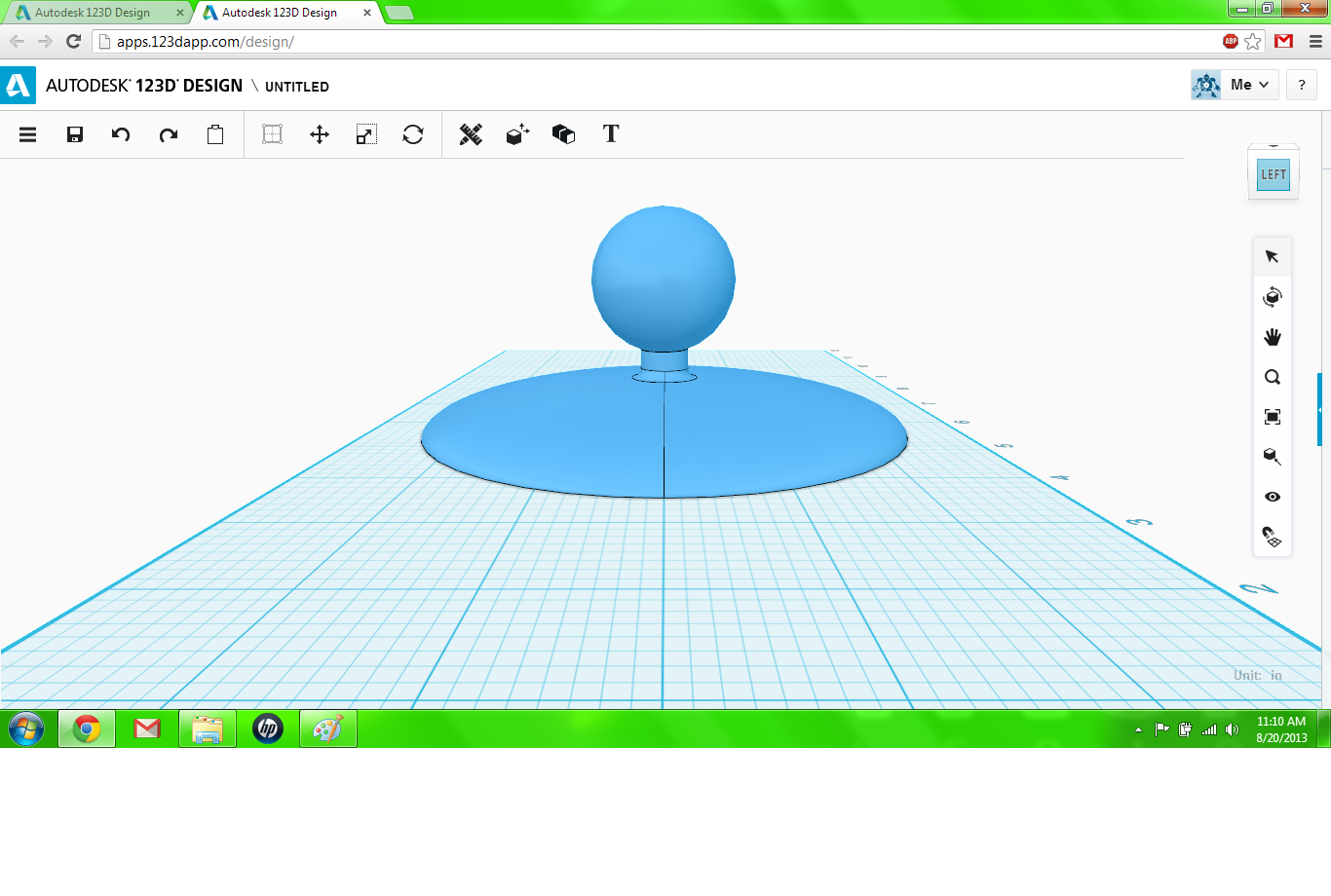This screenshot has height=896, width=1331.
Task: Select the Text tool
Action: [x=611, y=133]
